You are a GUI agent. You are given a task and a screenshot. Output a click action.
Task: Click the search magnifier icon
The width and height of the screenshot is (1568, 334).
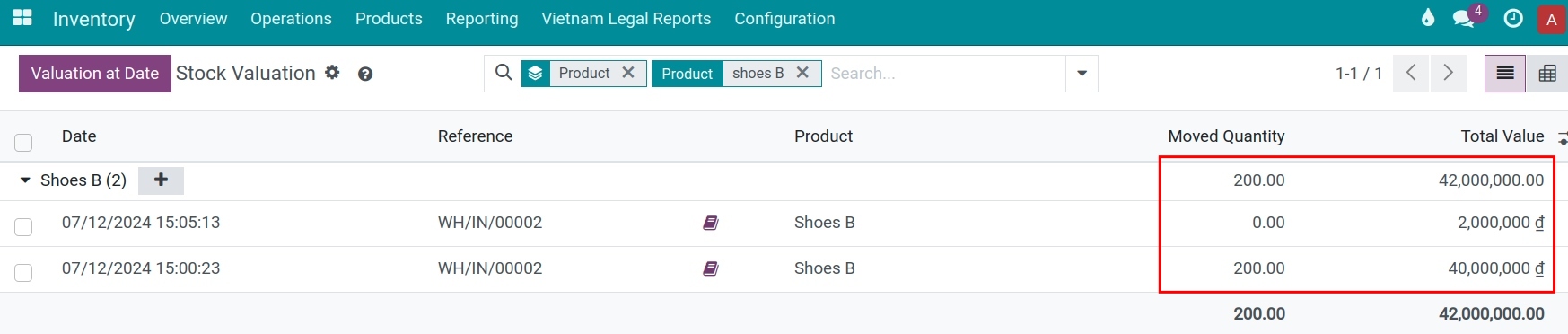pos(504,73)
